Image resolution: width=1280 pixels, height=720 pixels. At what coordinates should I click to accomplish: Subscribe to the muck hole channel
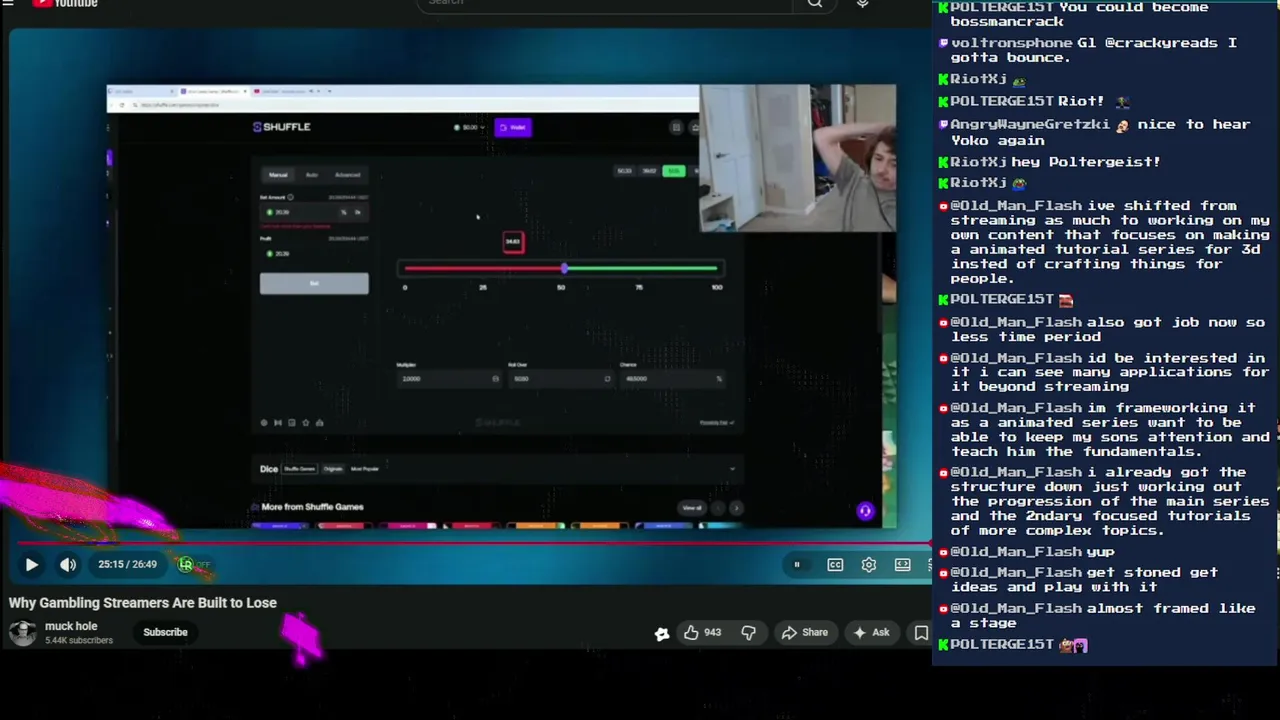coord(165,632)
